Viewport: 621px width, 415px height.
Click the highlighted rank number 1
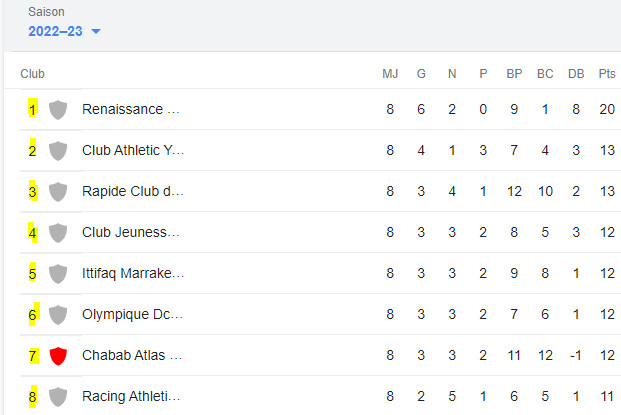tap(32, 109)
